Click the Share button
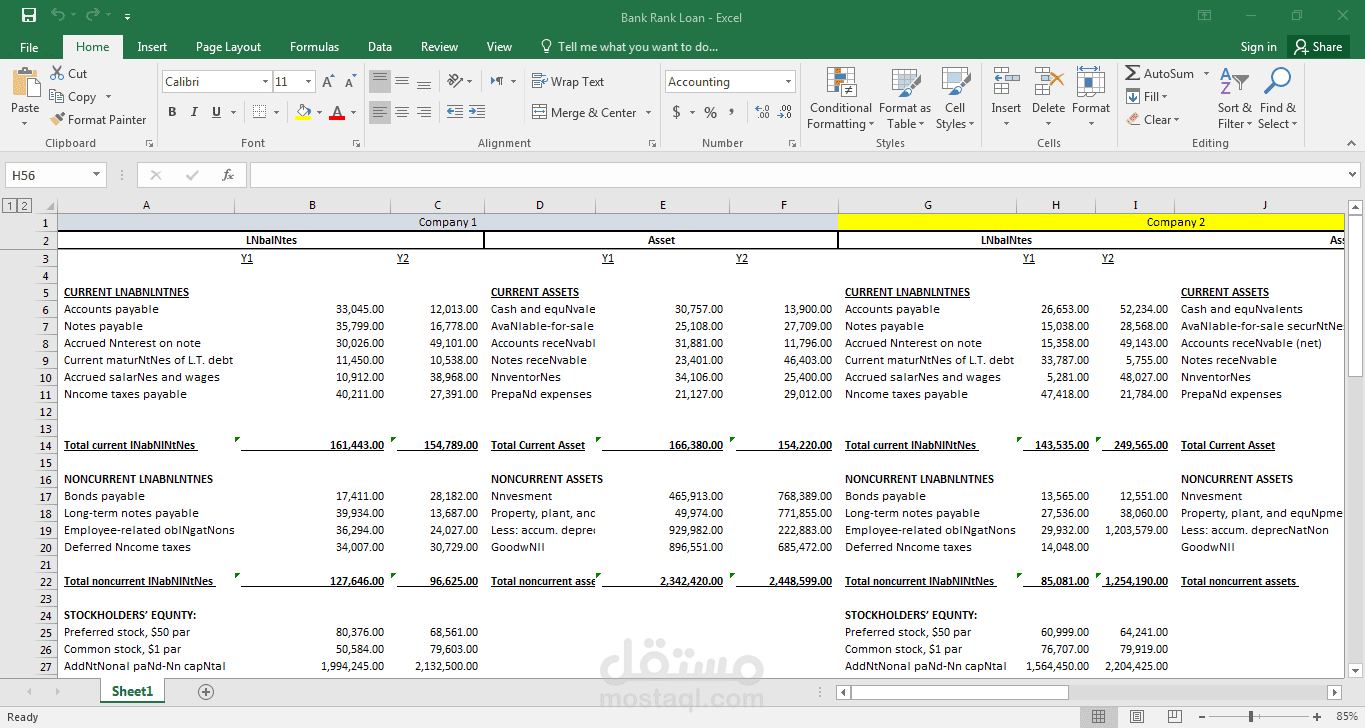The image size is (1365, 728). tap(1316, 47)
